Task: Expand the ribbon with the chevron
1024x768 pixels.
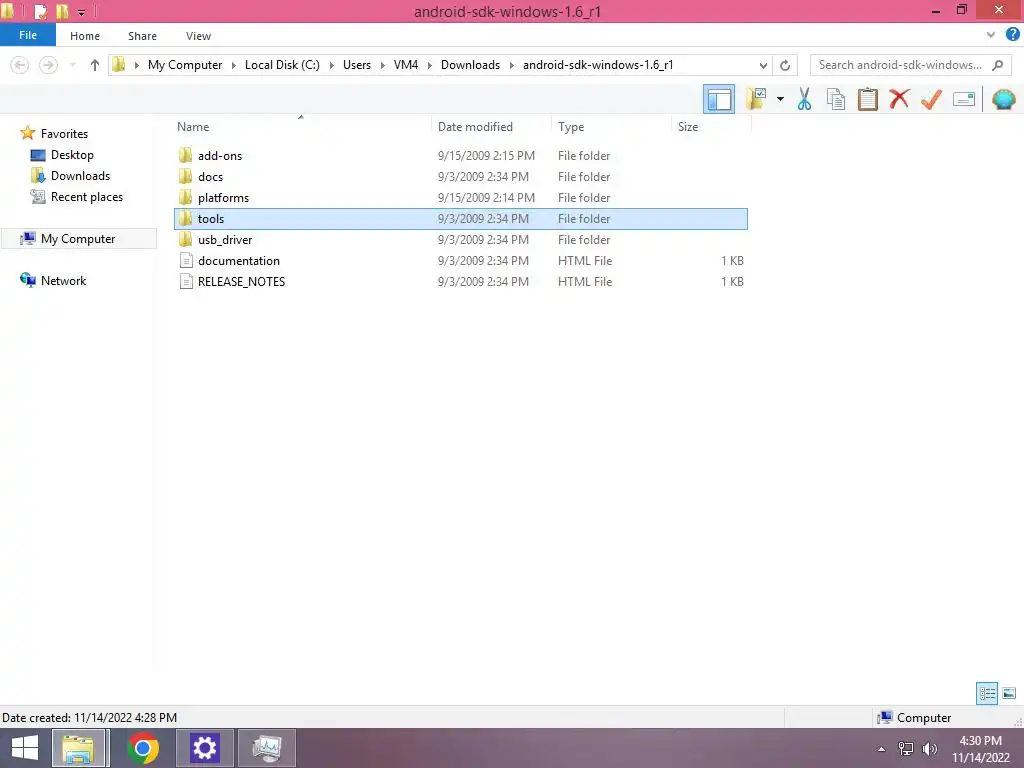Action: [991, 35]
